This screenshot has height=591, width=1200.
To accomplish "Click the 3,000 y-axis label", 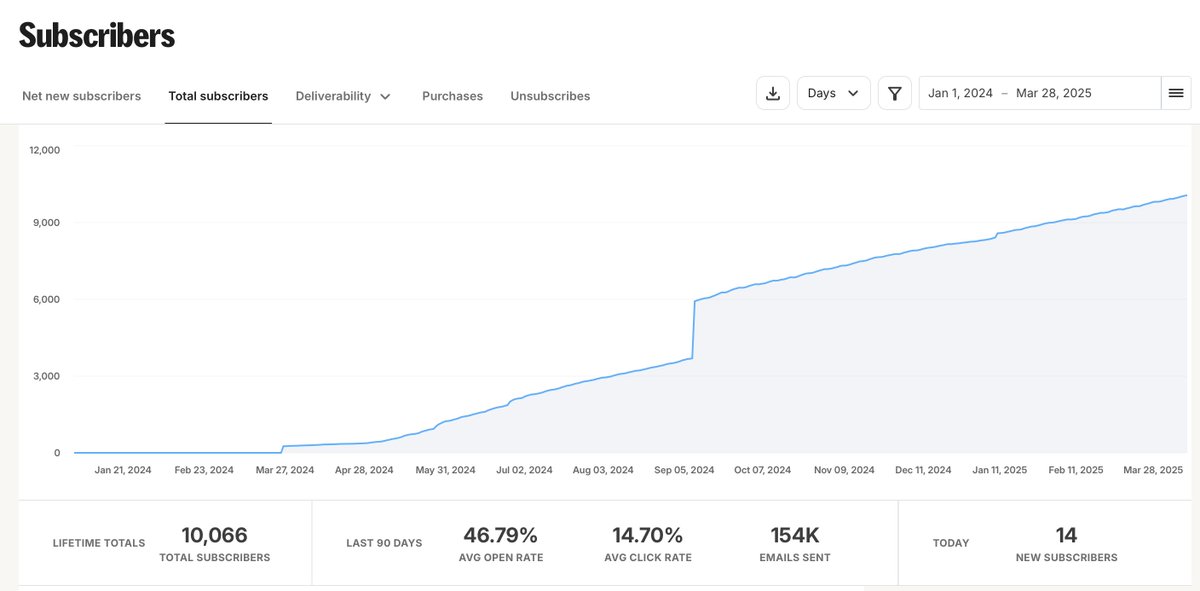I will point(48,376).
